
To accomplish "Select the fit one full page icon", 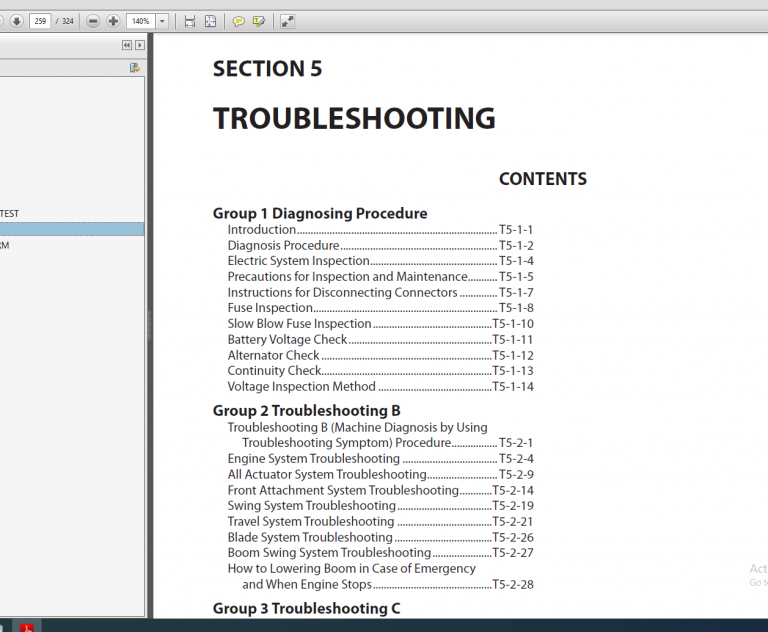I will click(x=210, y=21).
